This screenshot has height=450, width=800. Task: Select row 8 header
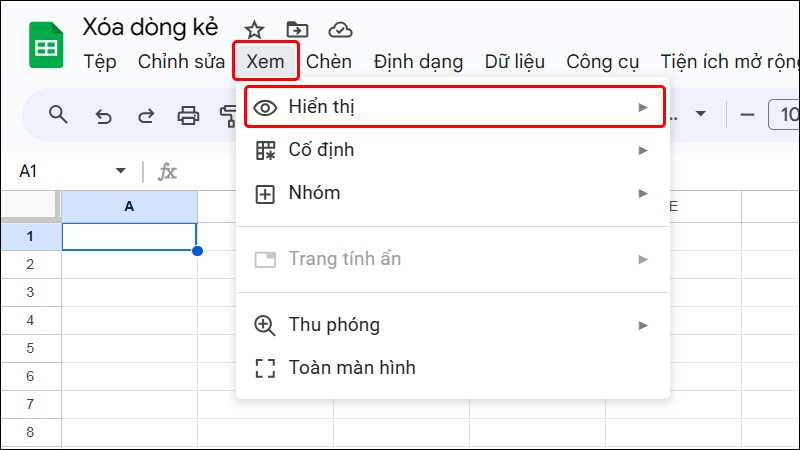(31, 432)
